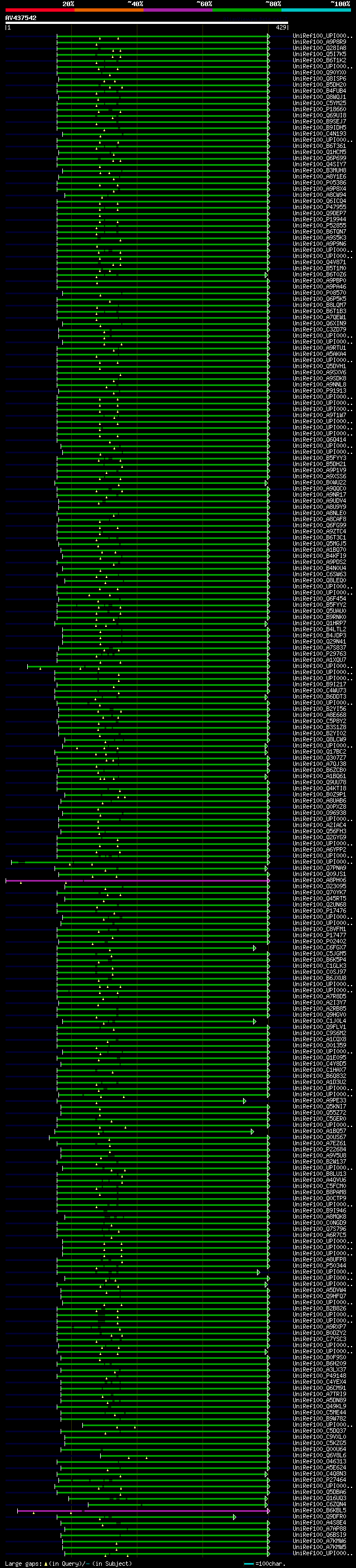Click the =100char scale legend
Screen dimensions: 356x1568
pos(264,1564)
